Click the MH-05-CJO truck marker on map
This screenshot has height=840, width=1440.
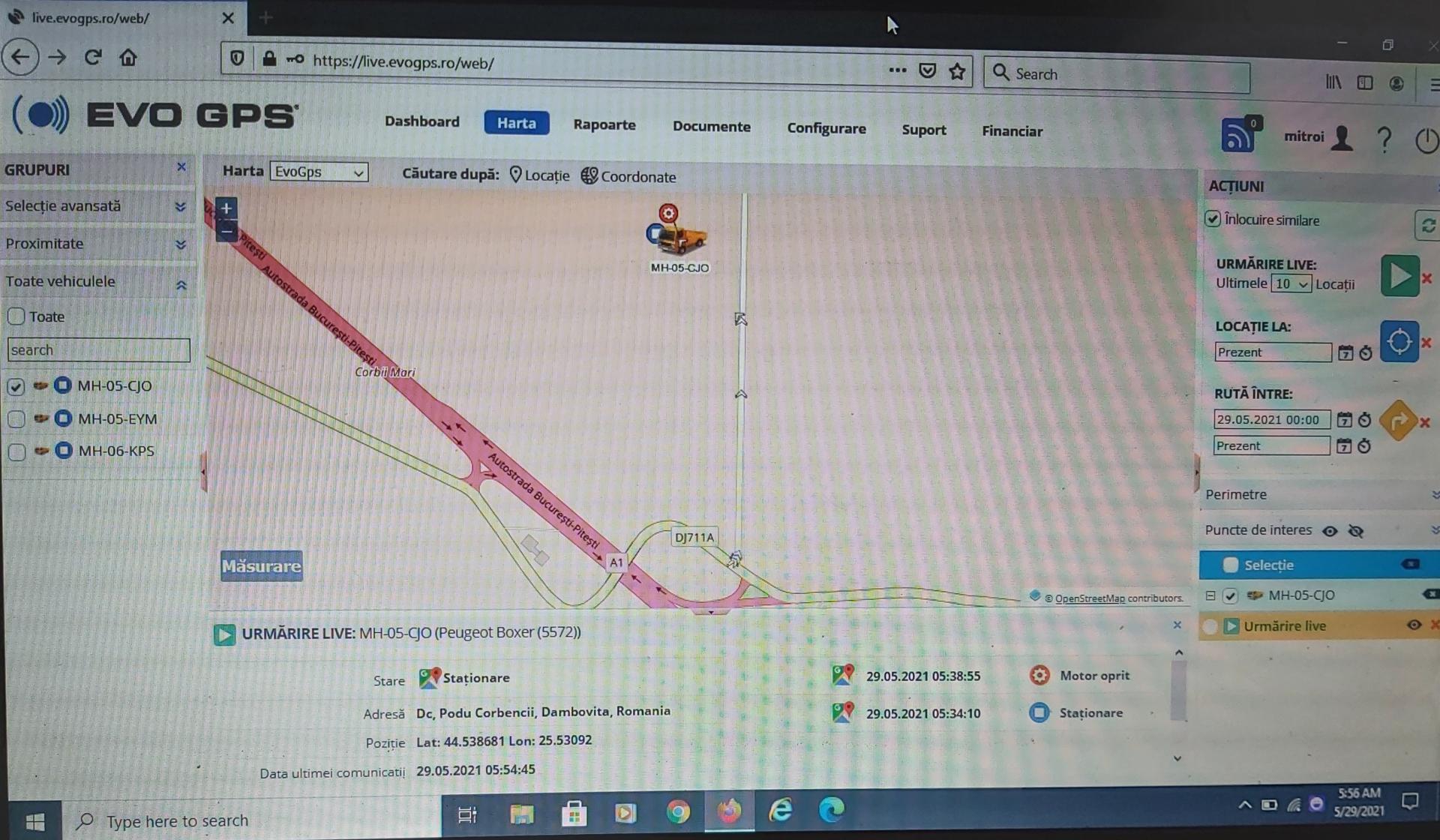pyautogui.click(x=680, y=238)
